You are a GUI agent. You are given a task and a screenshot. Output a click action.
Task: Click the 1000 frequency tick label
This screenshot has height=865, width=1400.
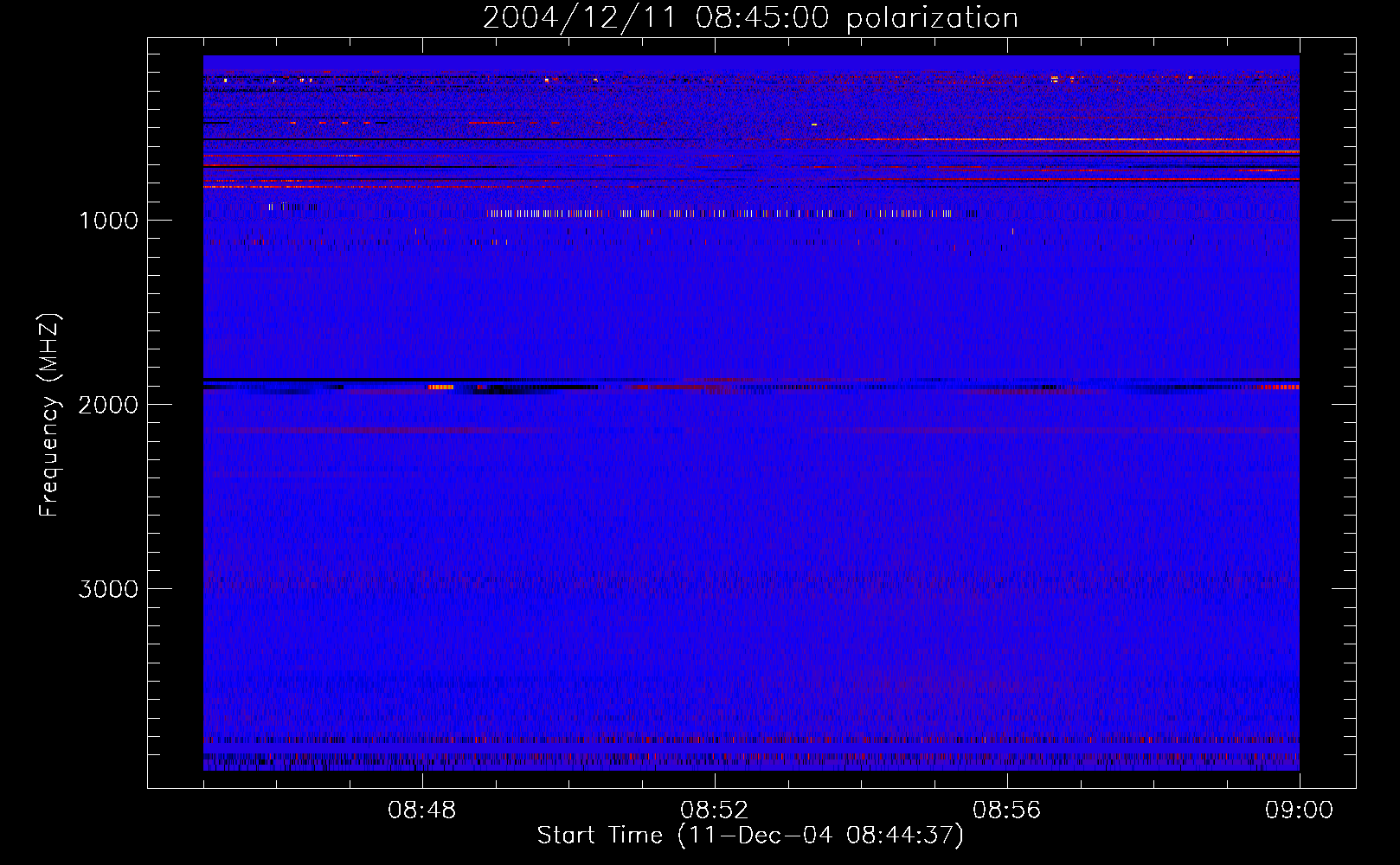pyautogui.click(x=108, y=221)
